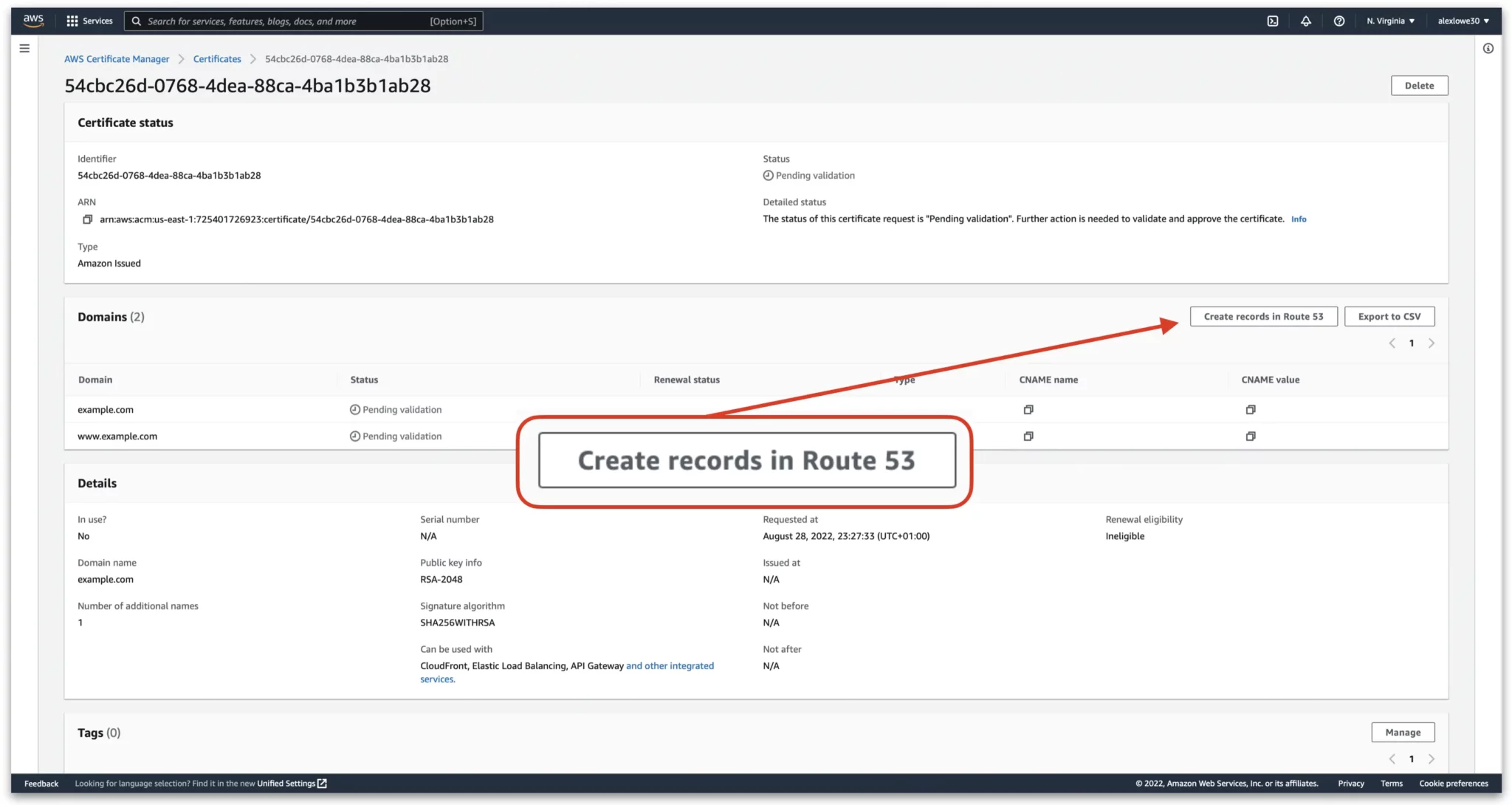The image size is (1512, 805).
Task: Click Pending validation status for www.example.com row
Action: (396, 436)
